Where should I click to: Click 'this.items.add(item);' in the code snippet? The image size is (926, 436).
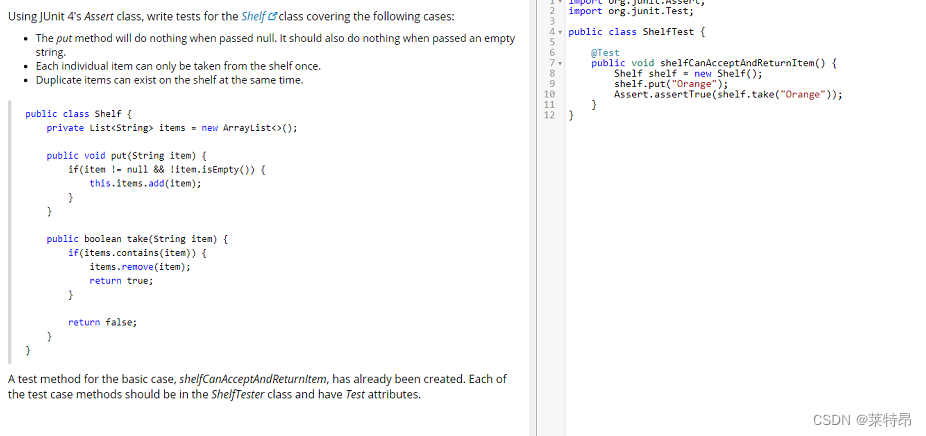145,183
